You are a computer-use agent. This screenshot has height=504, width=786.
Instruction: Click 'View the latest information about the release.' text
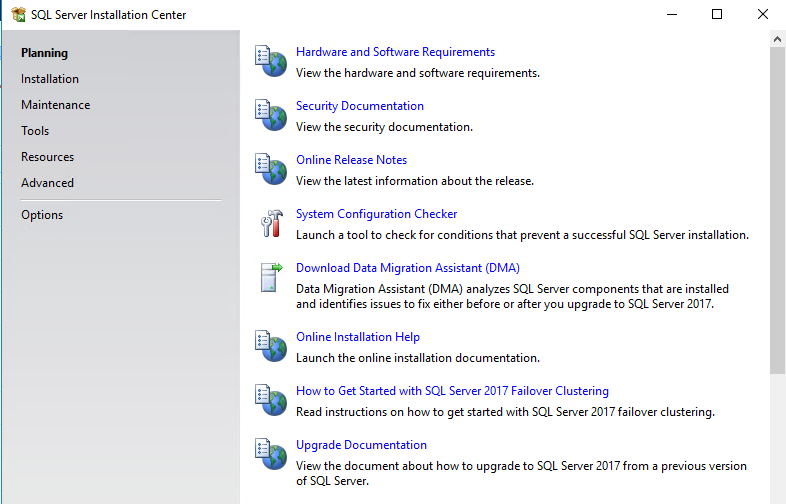[415, 181]
